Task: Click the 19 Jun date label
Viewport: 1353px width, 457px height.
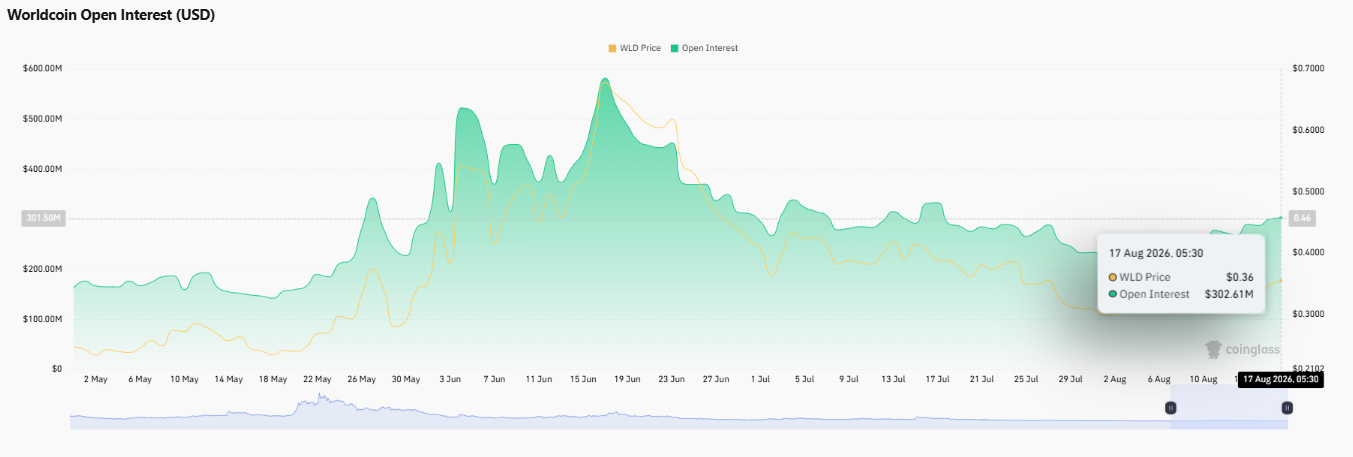Action: pyautogui.click(x=627, y=380)
